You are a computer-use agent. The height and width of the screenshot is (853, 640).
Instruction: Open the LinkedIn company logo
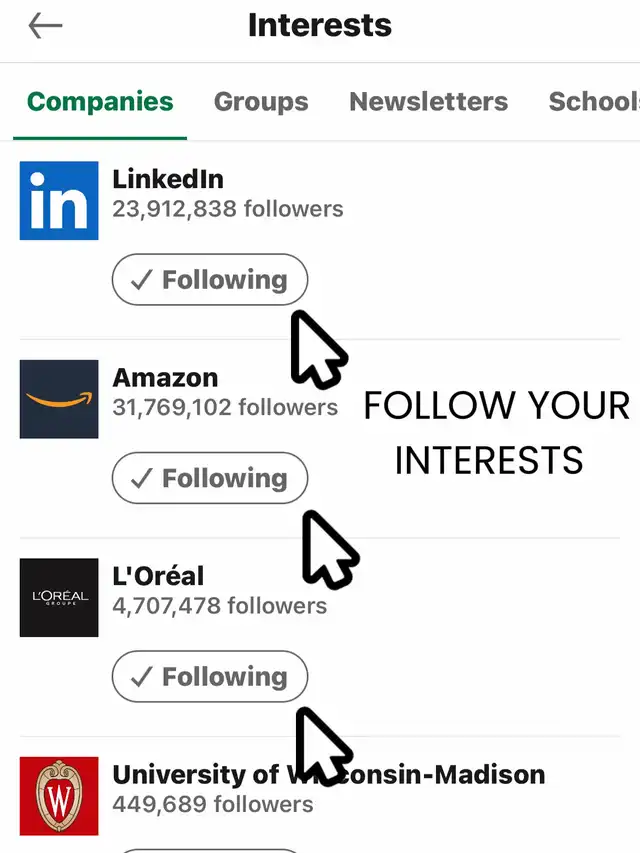point(59,200)
